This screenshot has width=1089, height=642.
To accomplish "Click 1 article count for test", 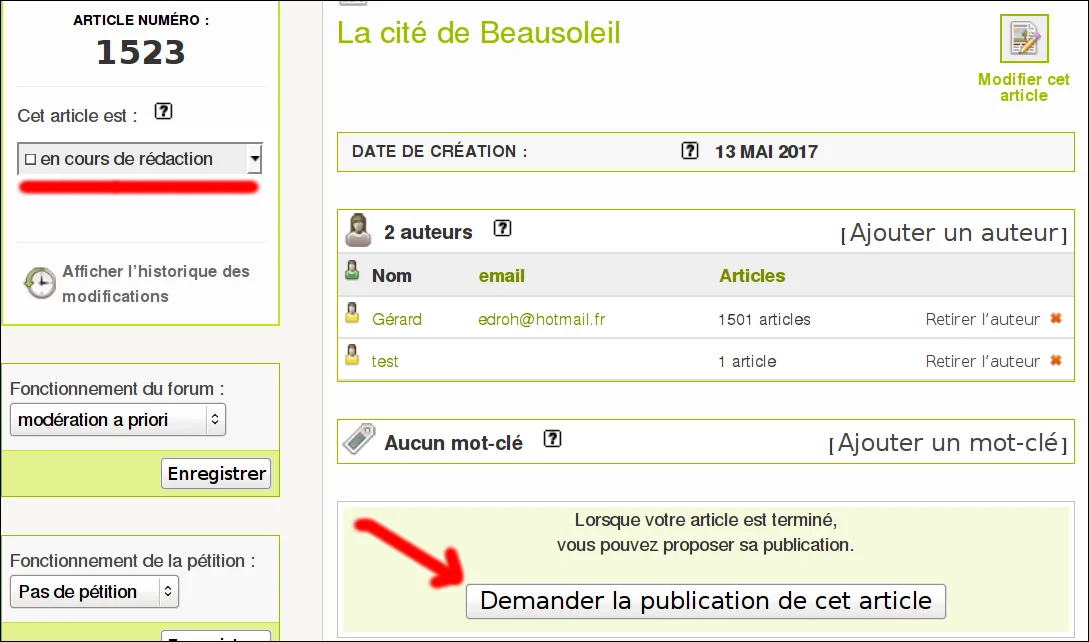I will point(747,361).
